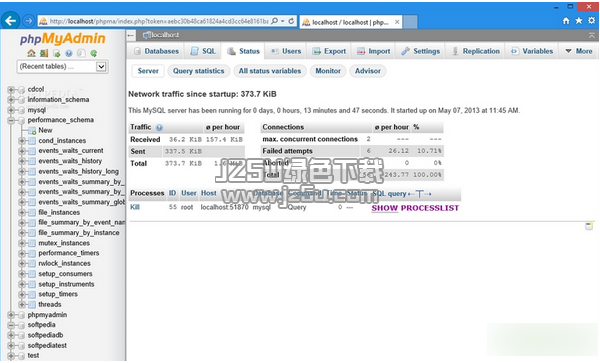
Task: Click the SHOW PROCESSLIST query link
Action: (x=415, y=208)
